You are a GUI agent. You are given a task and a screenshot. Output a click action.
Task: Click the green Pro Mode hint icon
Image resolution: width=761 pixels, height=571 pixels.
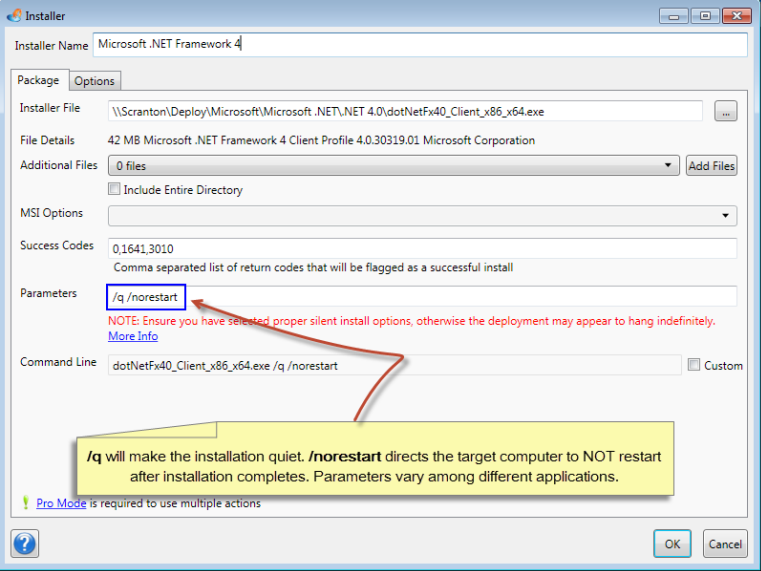click(x=25, y=503)
